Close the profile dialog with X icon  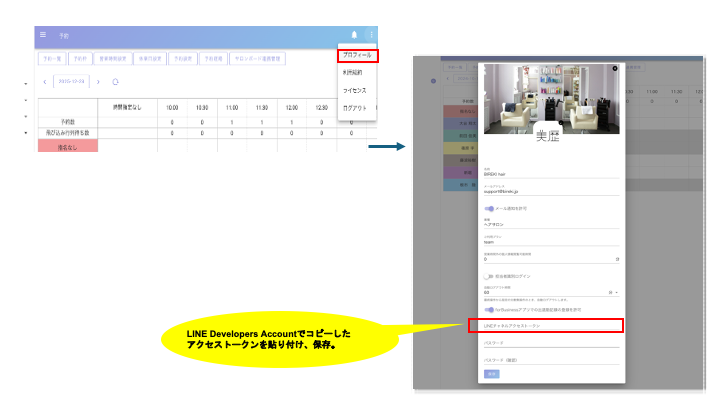tap(614, 69)
